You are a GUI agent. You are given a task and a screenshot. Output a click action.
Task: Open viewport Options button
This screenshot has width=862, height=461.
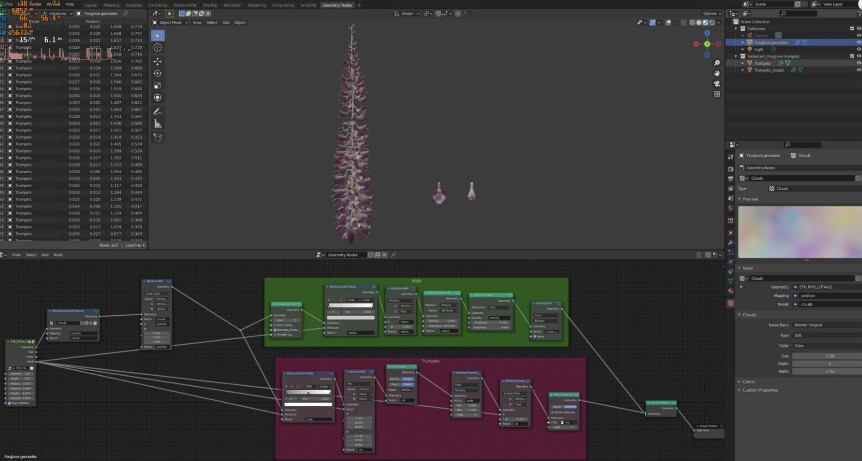click(711, 13)
